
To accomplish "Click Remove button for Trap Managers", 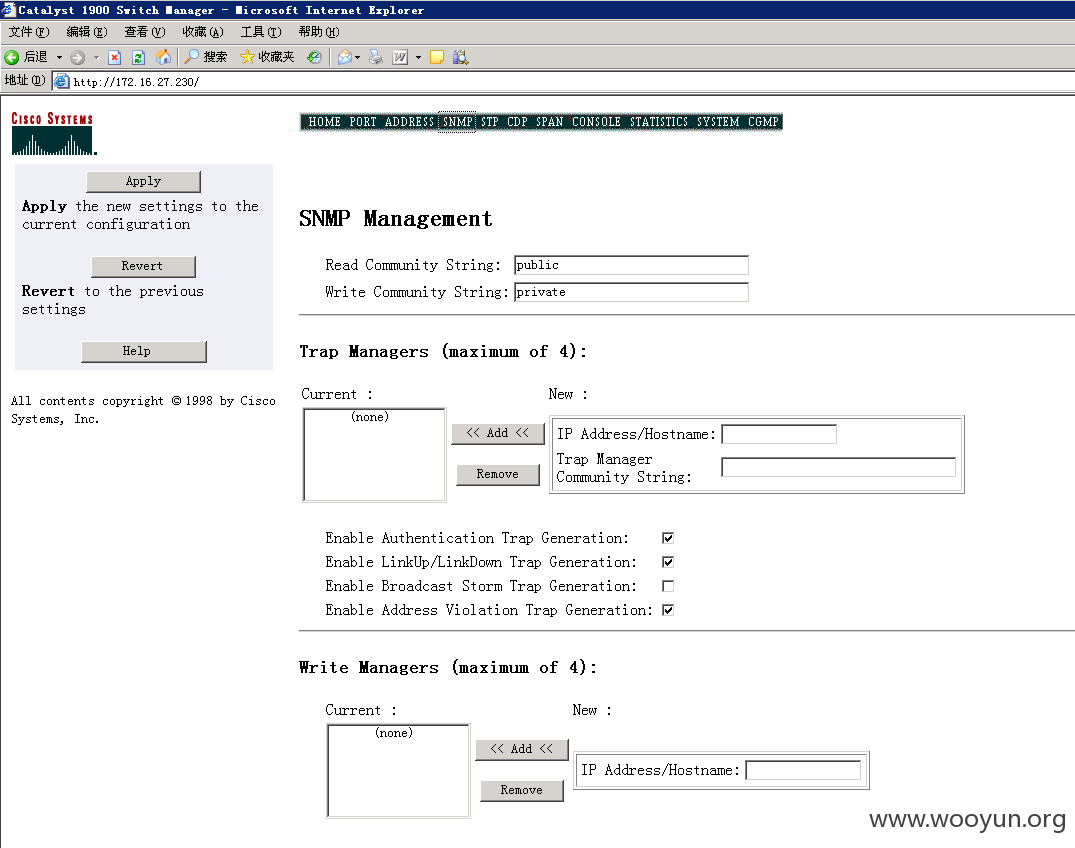I will click(x=498, y=474).
